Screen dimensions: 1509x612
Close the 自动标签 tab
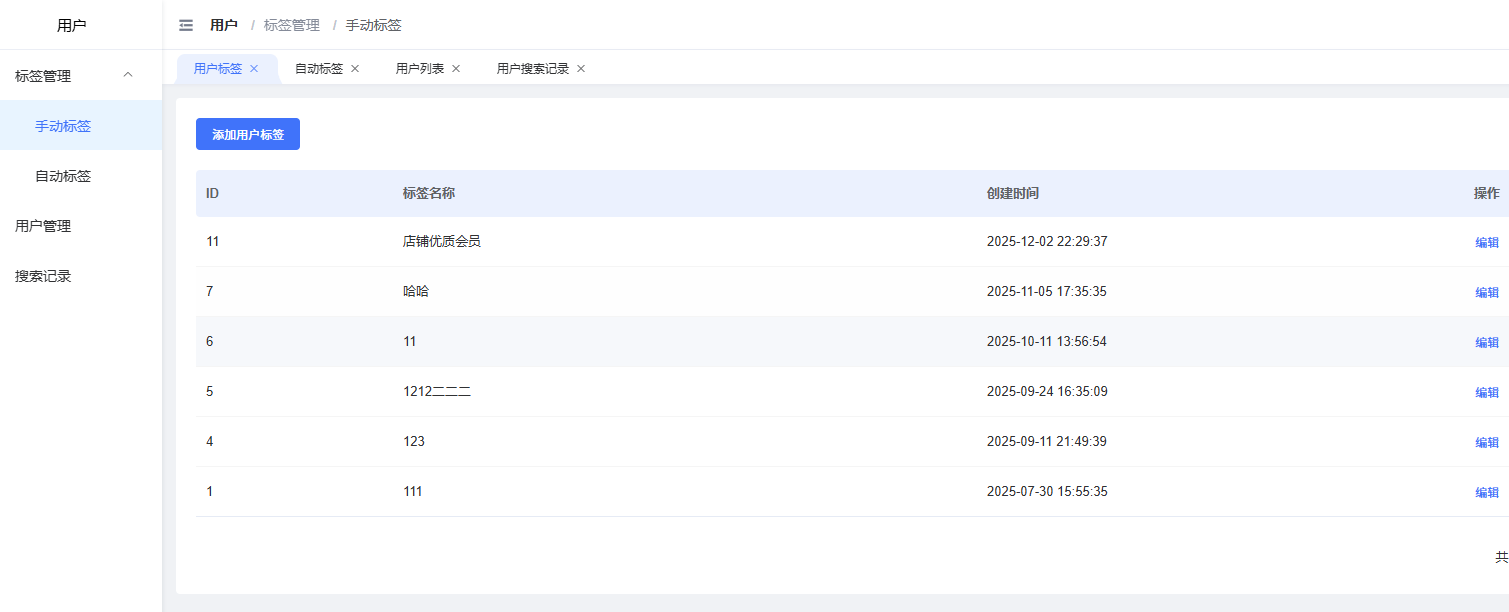click(x=355, y=69)
